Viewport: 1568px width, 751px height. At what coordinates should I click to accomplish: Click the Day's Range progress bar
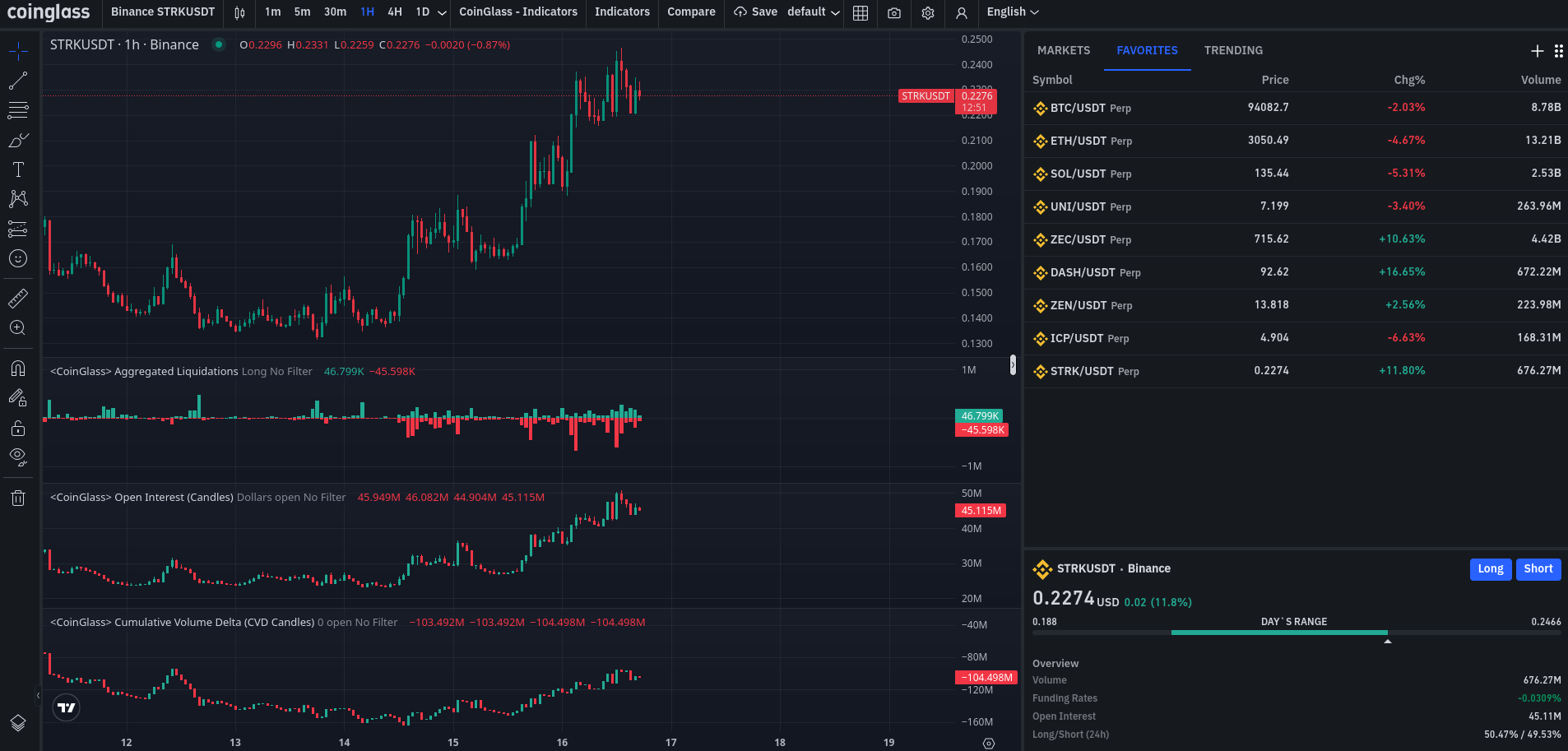pos(1296,633)
